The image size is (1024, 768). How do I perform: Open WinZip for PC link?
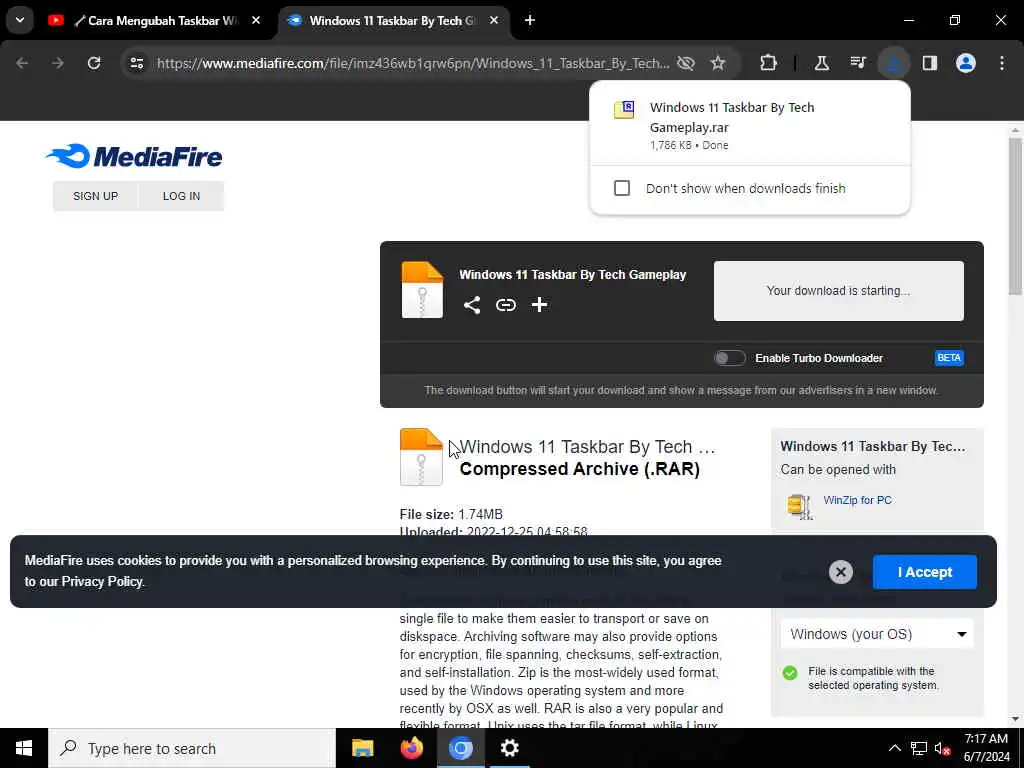coord(857,500)
